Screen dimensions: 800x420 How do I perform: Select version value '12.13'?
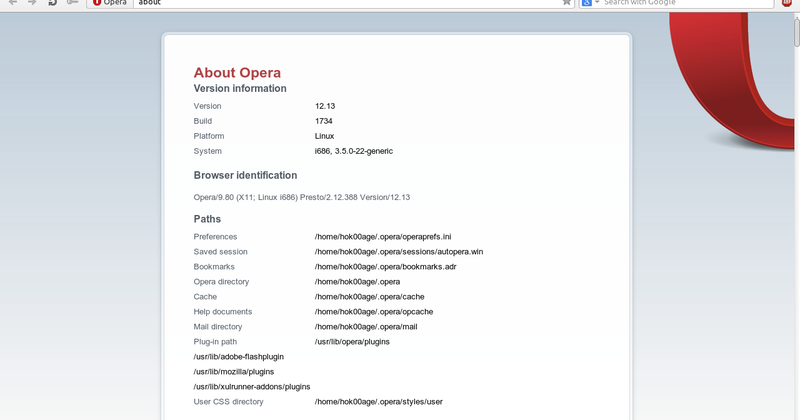tap(325, 106)
